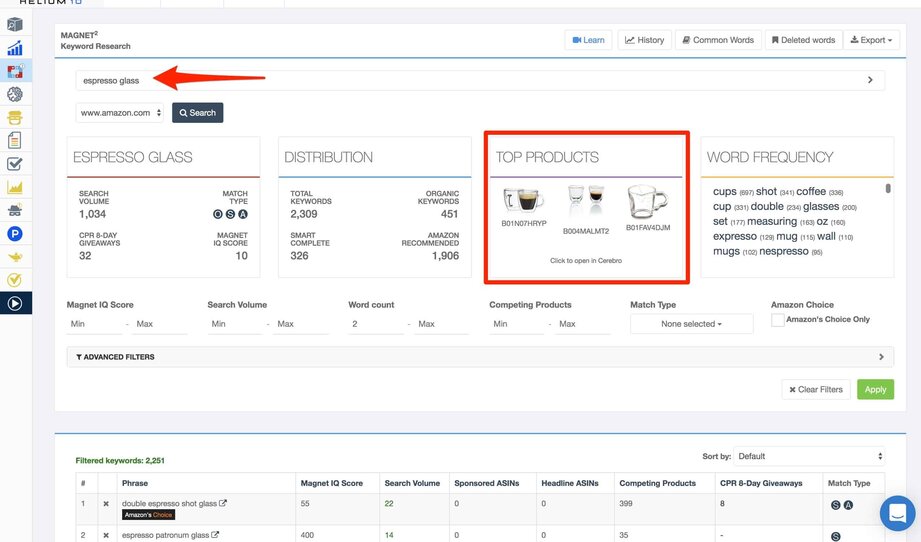Click Organic match type O icon in summary

coord(217,214)
